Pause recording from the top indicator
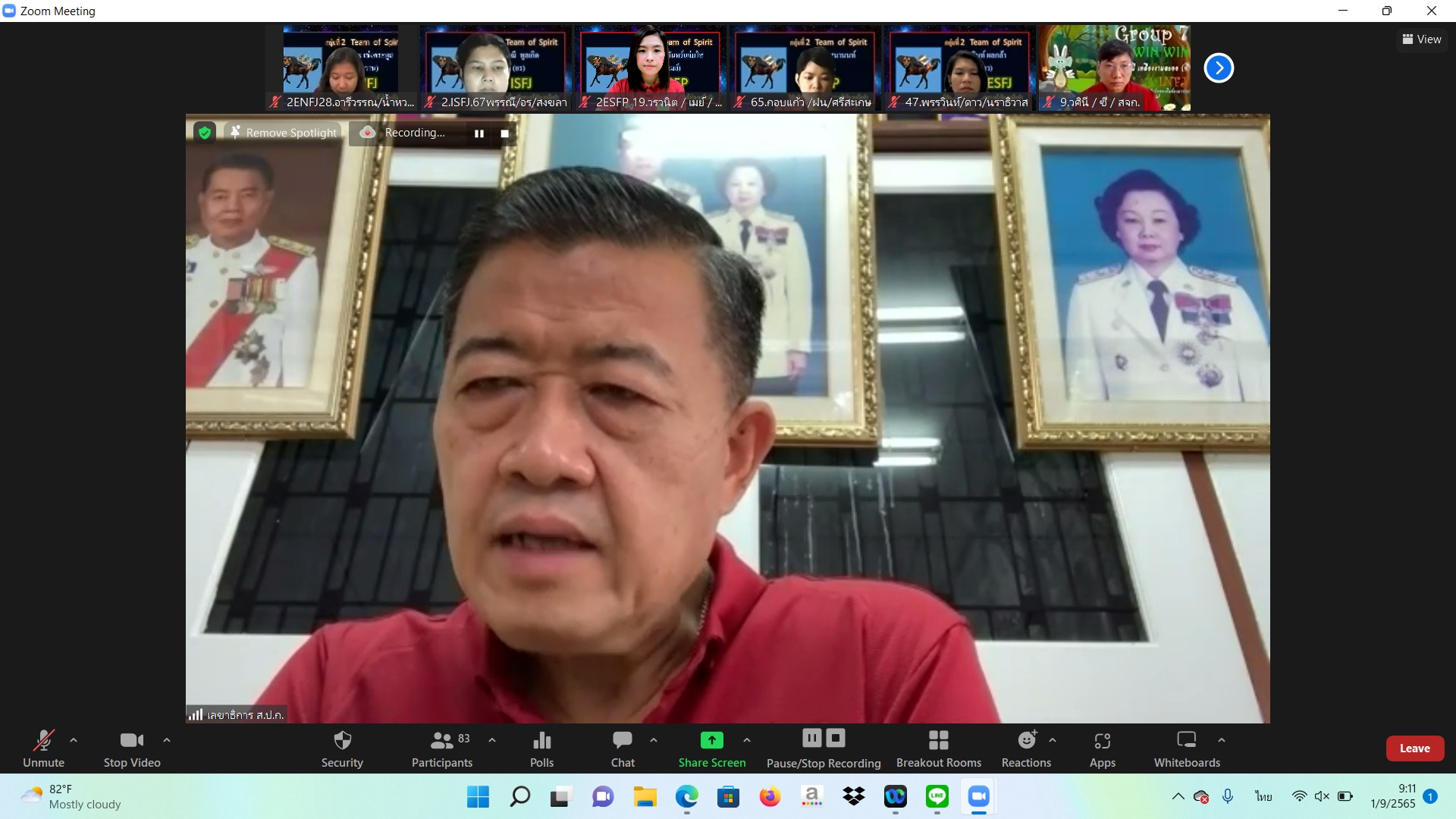Viewport: 1456px width, 819px height. tap(479, 133)
